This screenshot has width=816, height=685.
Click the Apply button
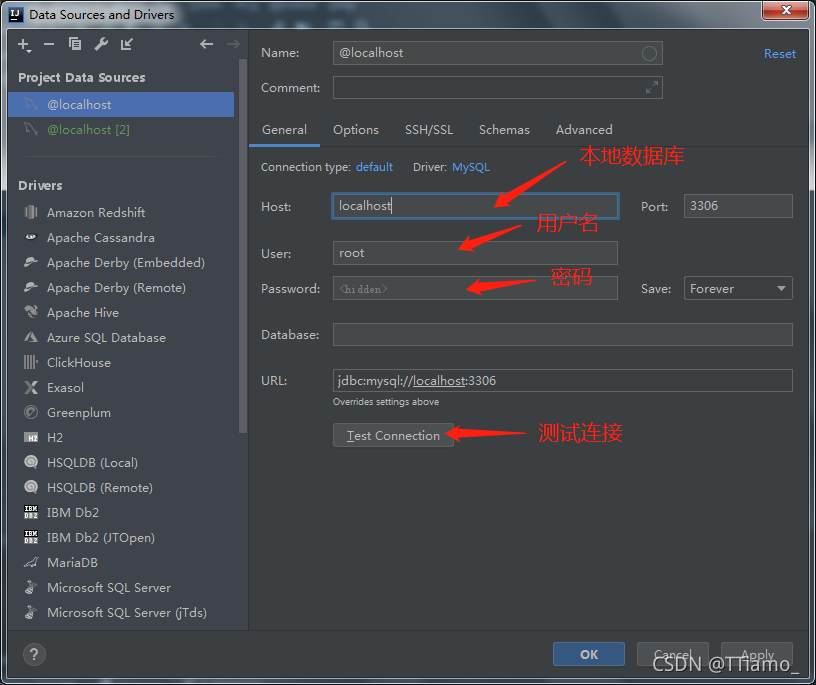757,654
